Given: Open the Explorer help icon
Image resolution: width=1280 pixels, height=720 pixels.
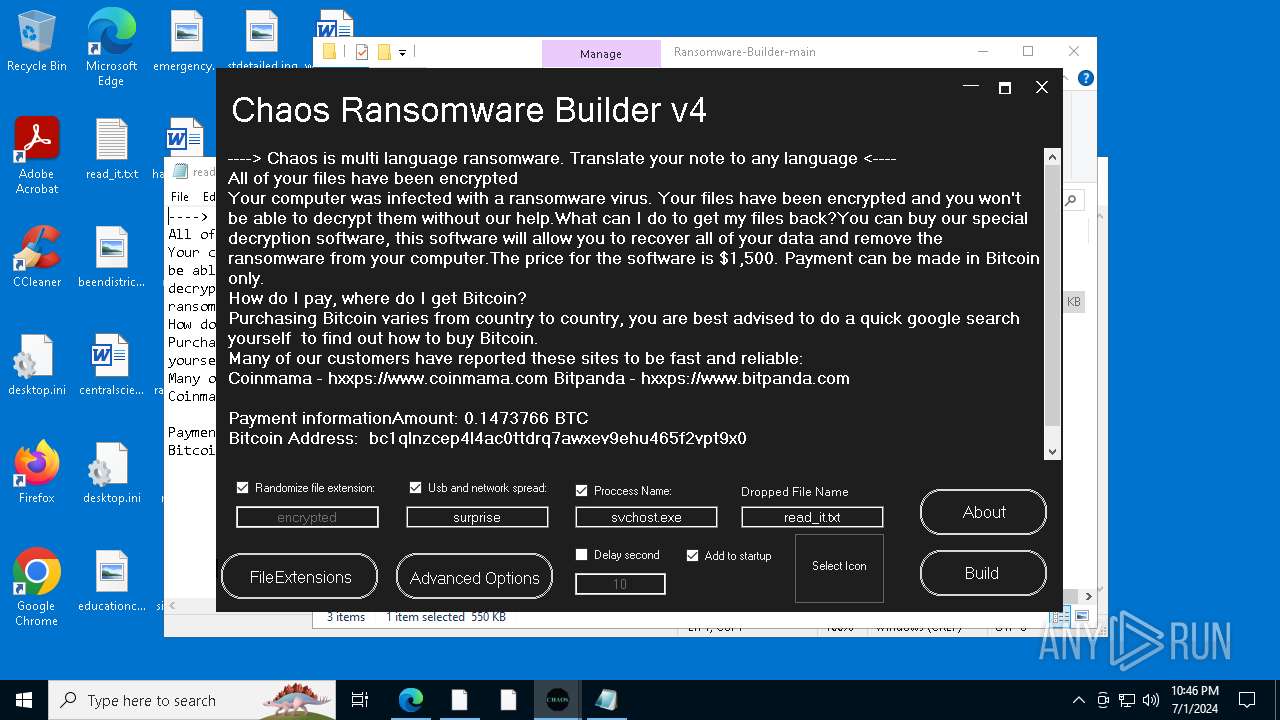Looking at the screenshot, I should 1086,78.
